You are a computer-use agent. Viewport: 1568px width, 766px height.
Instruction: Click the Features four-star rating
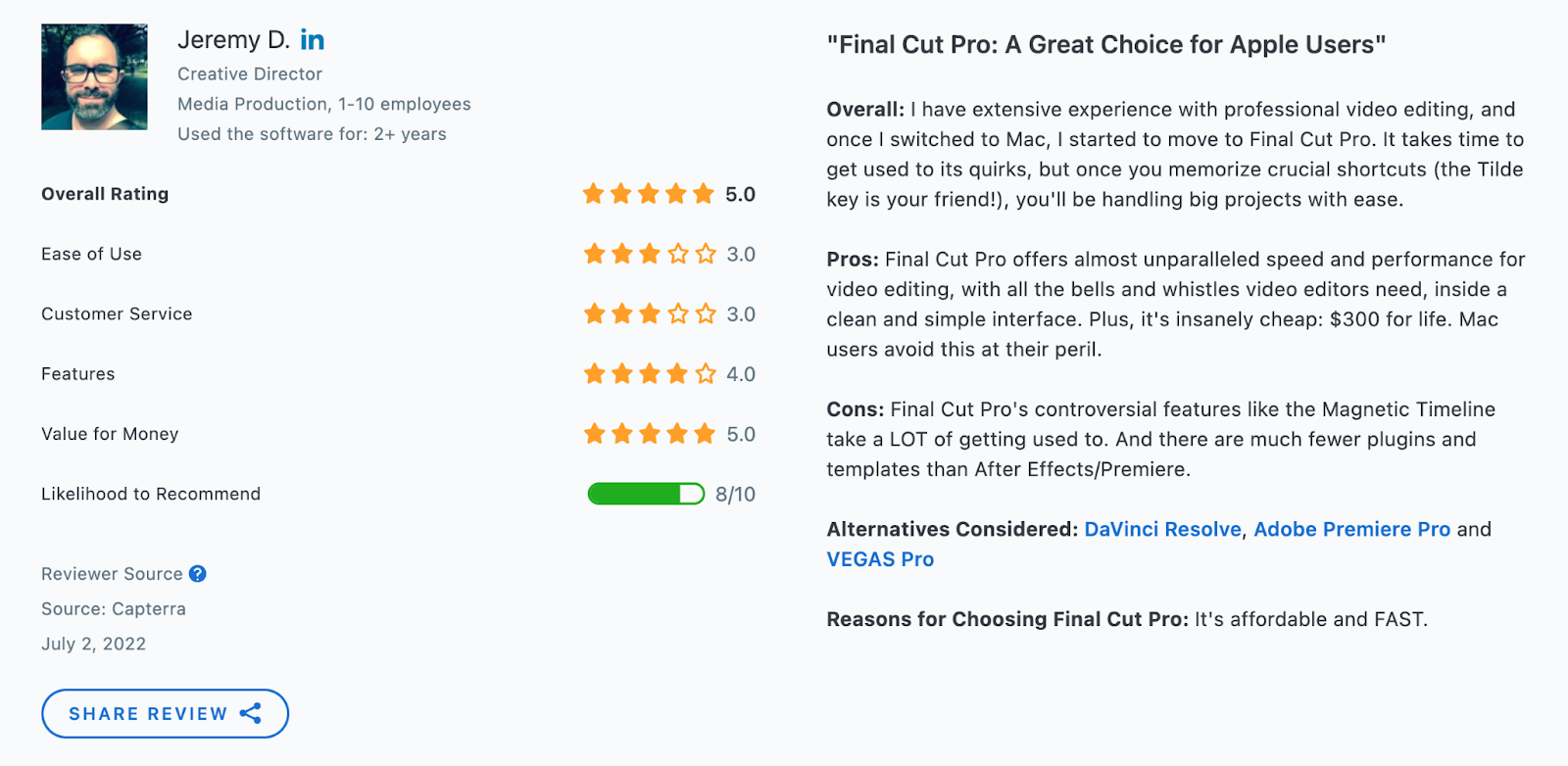(650, 374)
